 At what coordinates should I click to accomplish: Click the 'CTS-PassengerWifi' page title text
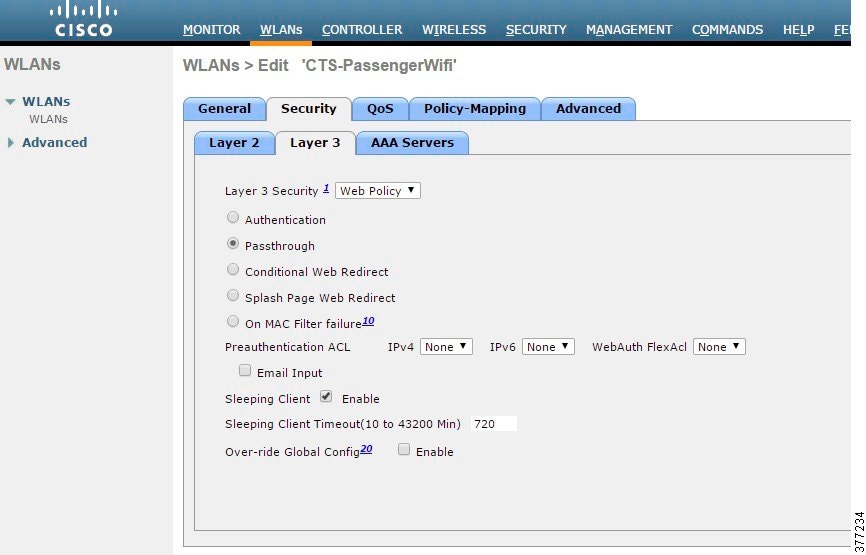[x=379, y=66]
